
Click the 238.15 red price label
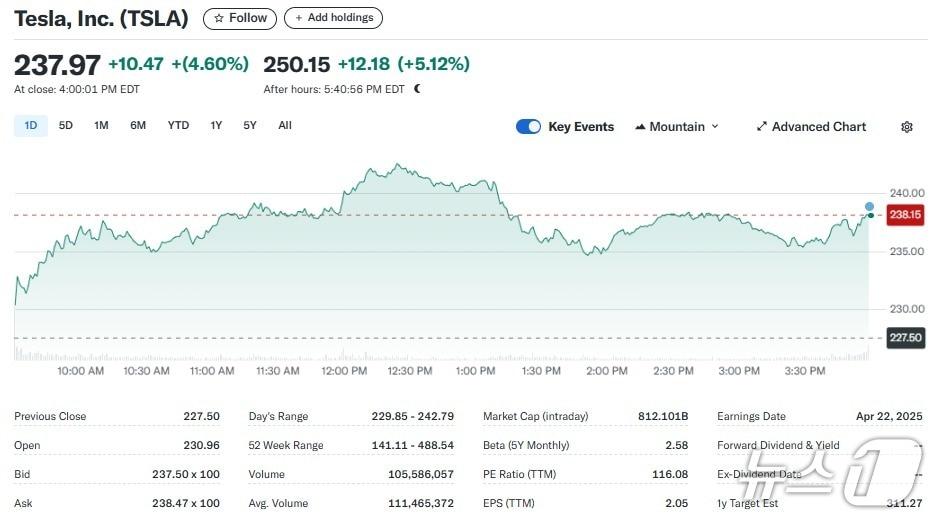click(905, 215)
